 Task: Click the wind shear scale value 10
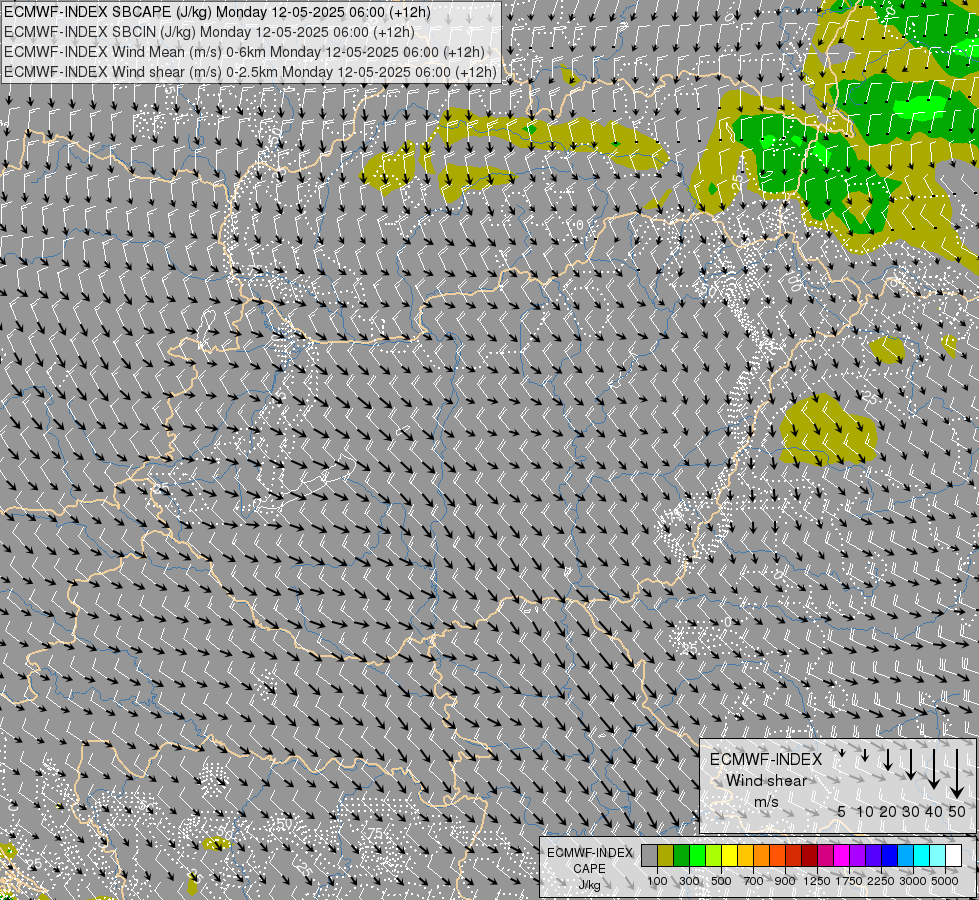[x=865, y=811]
